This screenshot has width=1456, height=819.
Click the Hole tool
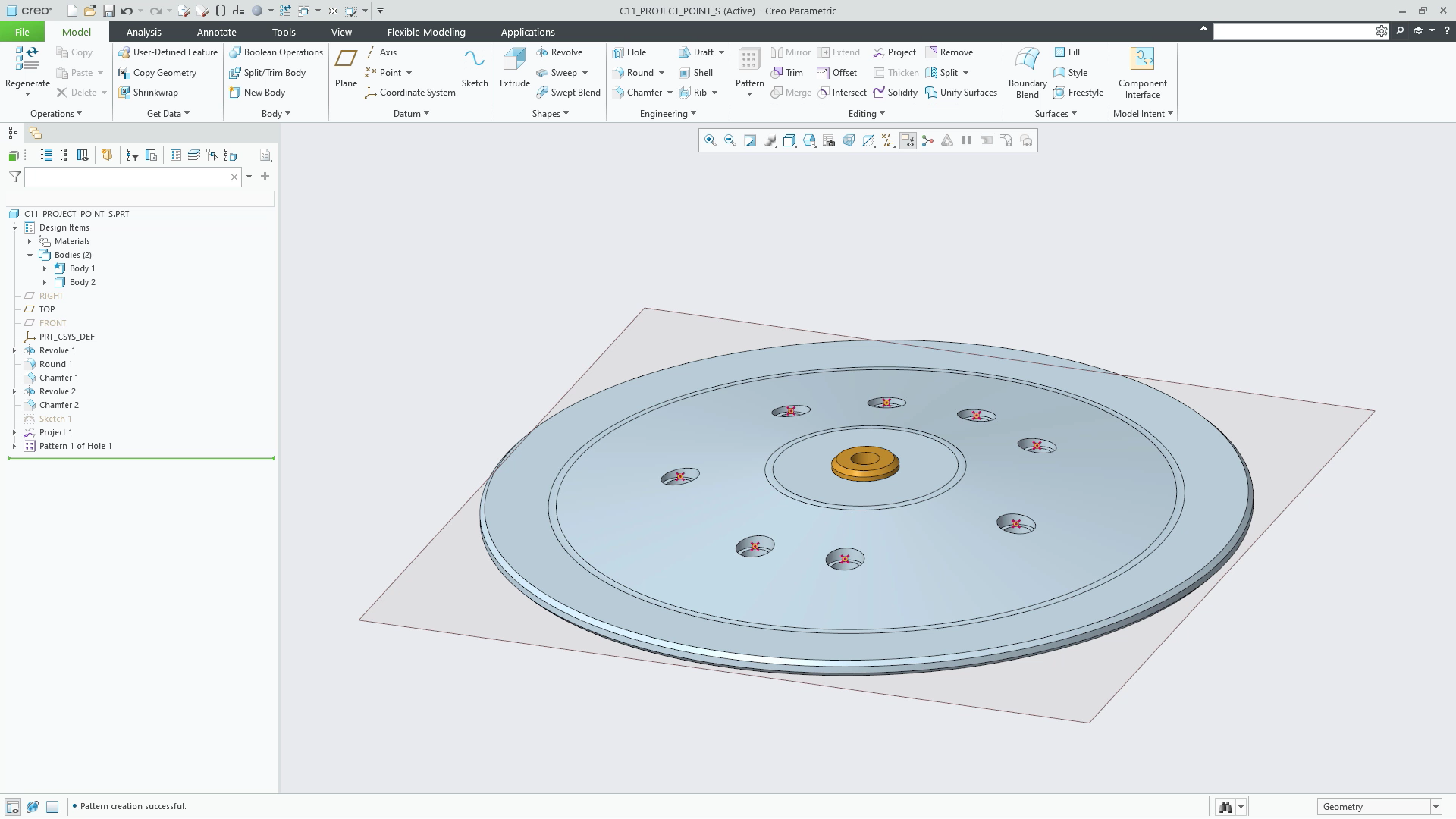click(x=629, y=52)
